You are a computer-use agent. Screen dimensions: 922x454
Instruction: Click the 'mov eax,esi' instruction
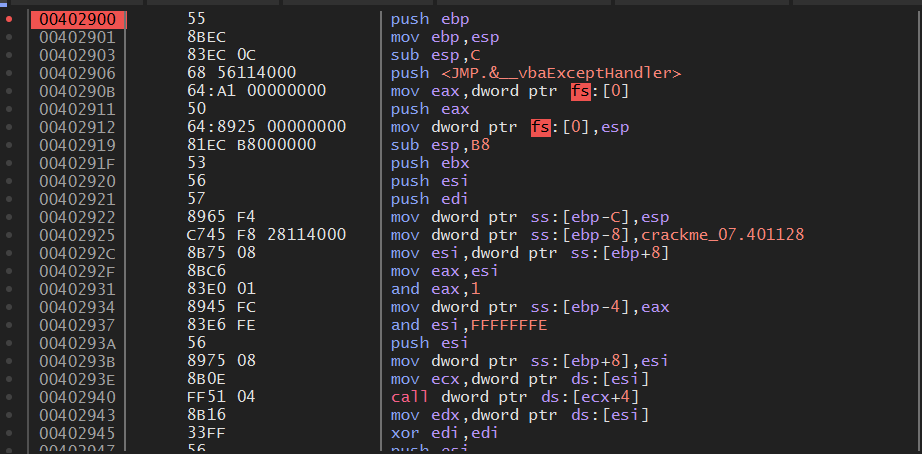coord(445,271)
